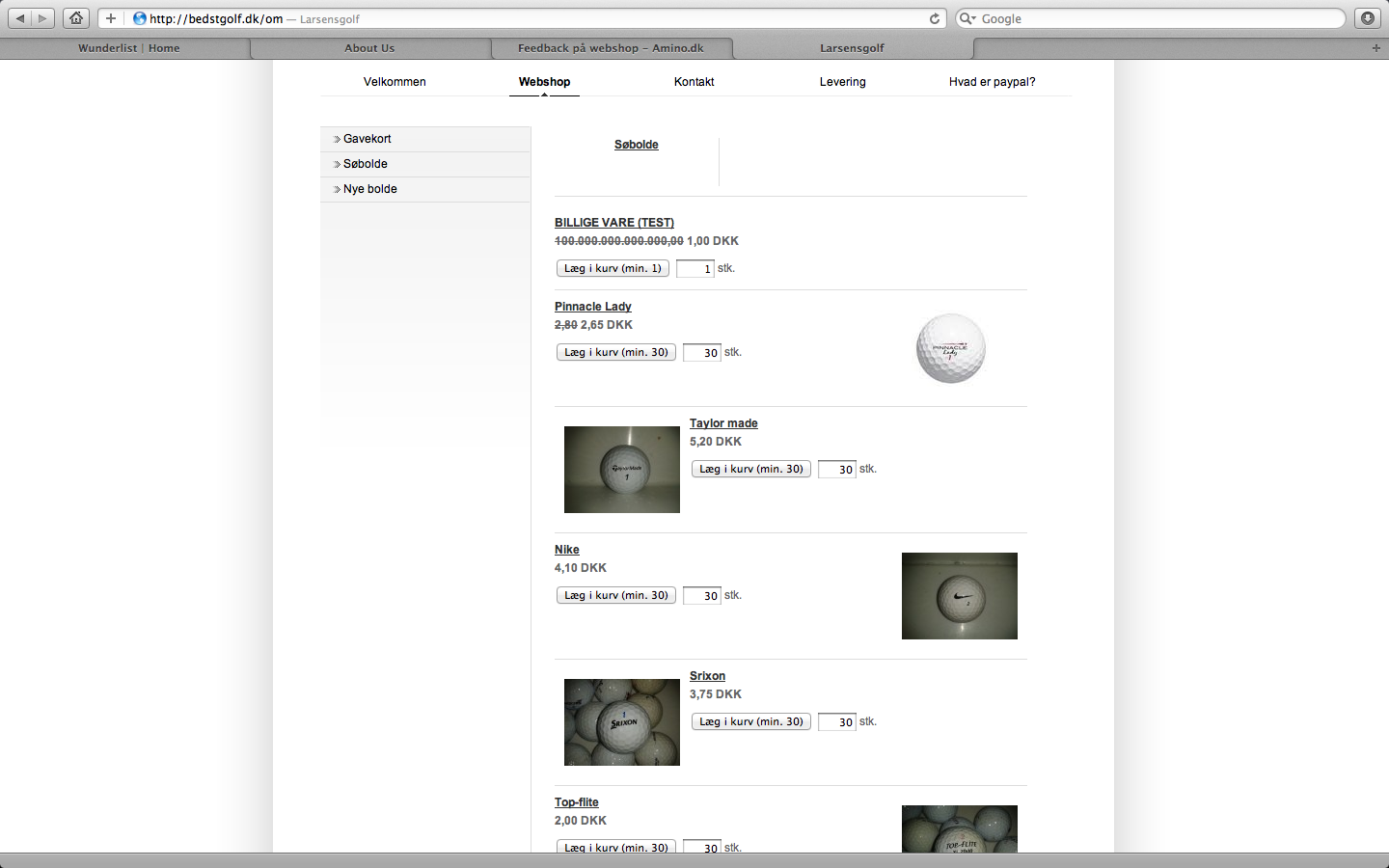Open the Levering menu item

coord(843,82)
